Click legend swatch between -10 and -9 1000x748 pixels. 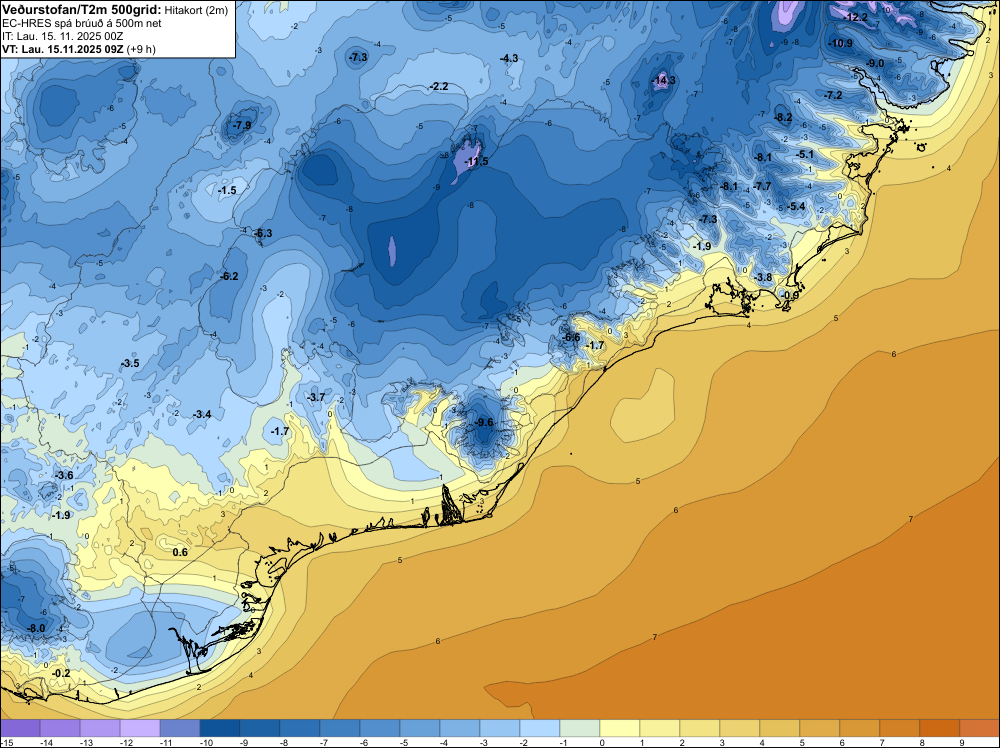(x=220, y=728)
